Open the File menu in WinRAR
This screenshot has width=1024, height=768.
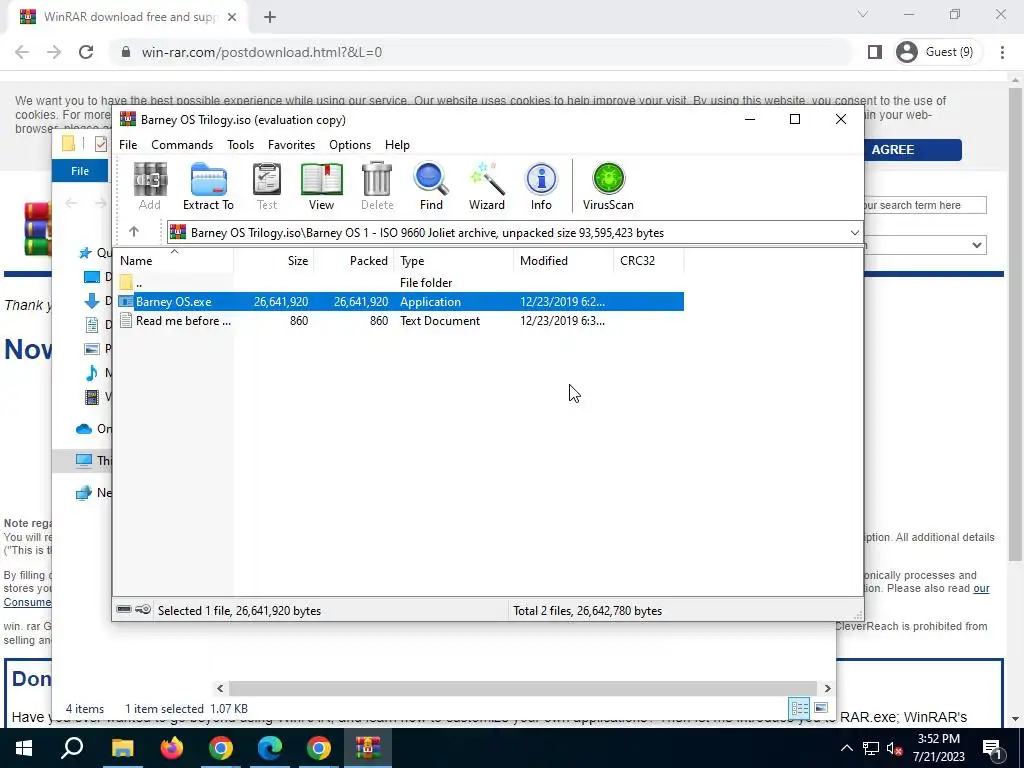coord(128,144)
